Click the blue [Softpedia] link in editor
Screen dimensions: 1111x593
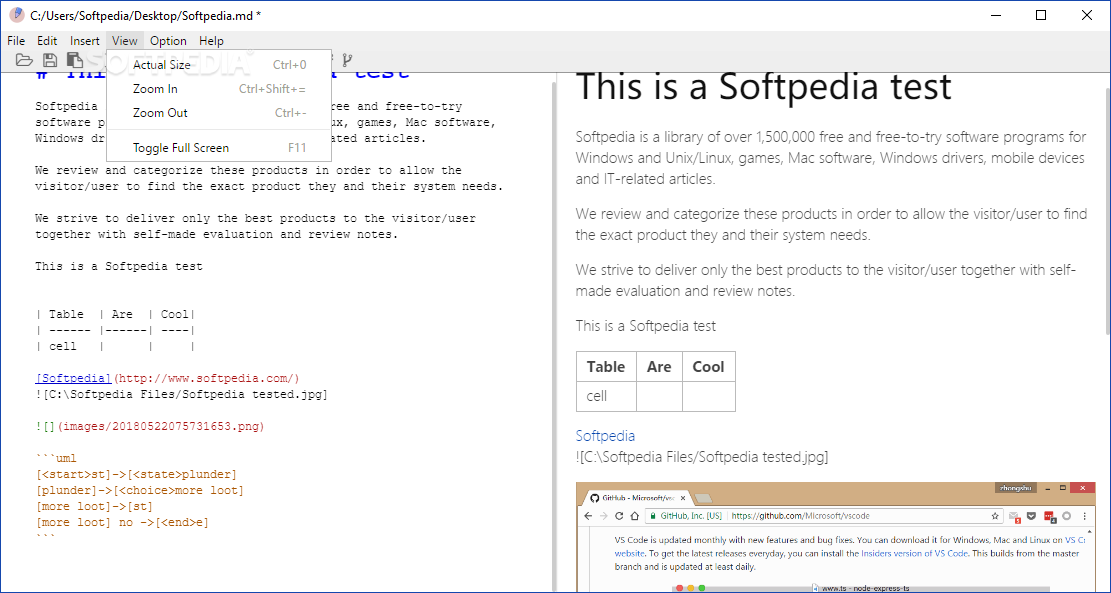pyautogui.click(x=74, y=378)
